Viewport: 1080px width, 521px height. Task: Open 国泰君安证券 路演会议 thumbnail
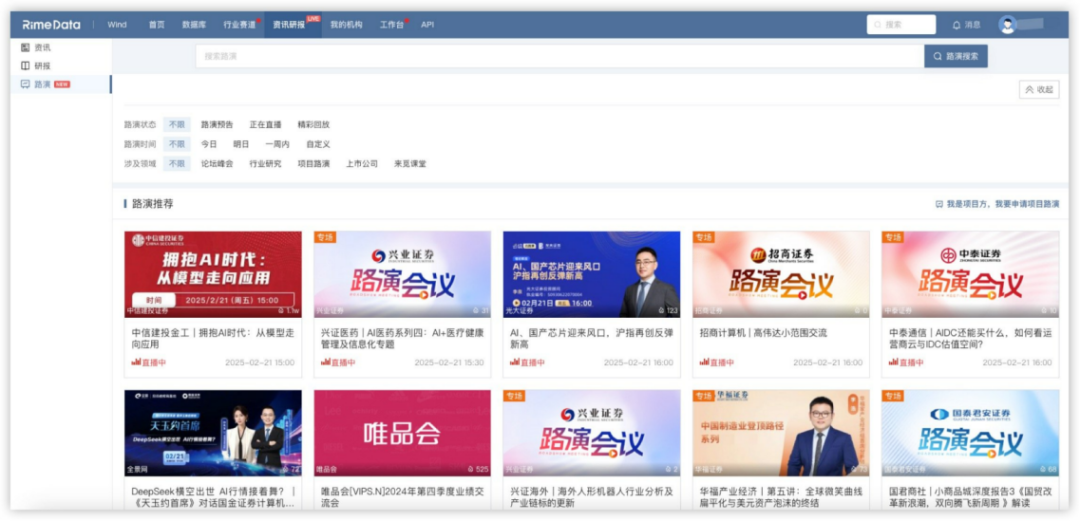coord(970,433)
